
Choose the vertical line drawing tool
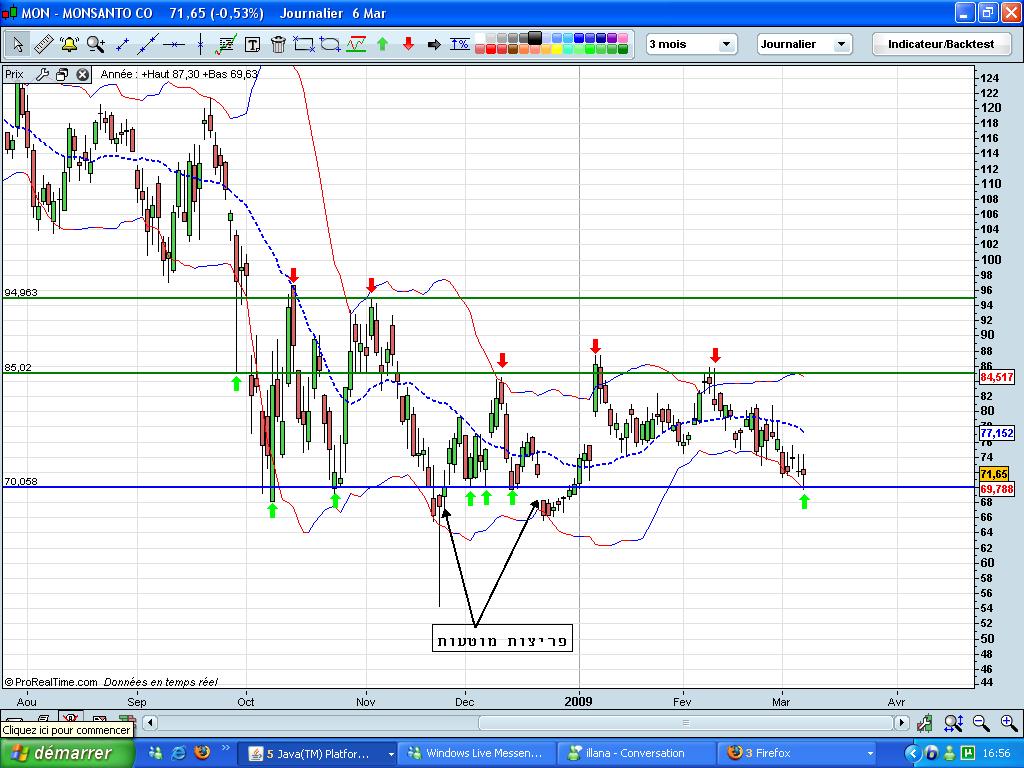[200, 44]
